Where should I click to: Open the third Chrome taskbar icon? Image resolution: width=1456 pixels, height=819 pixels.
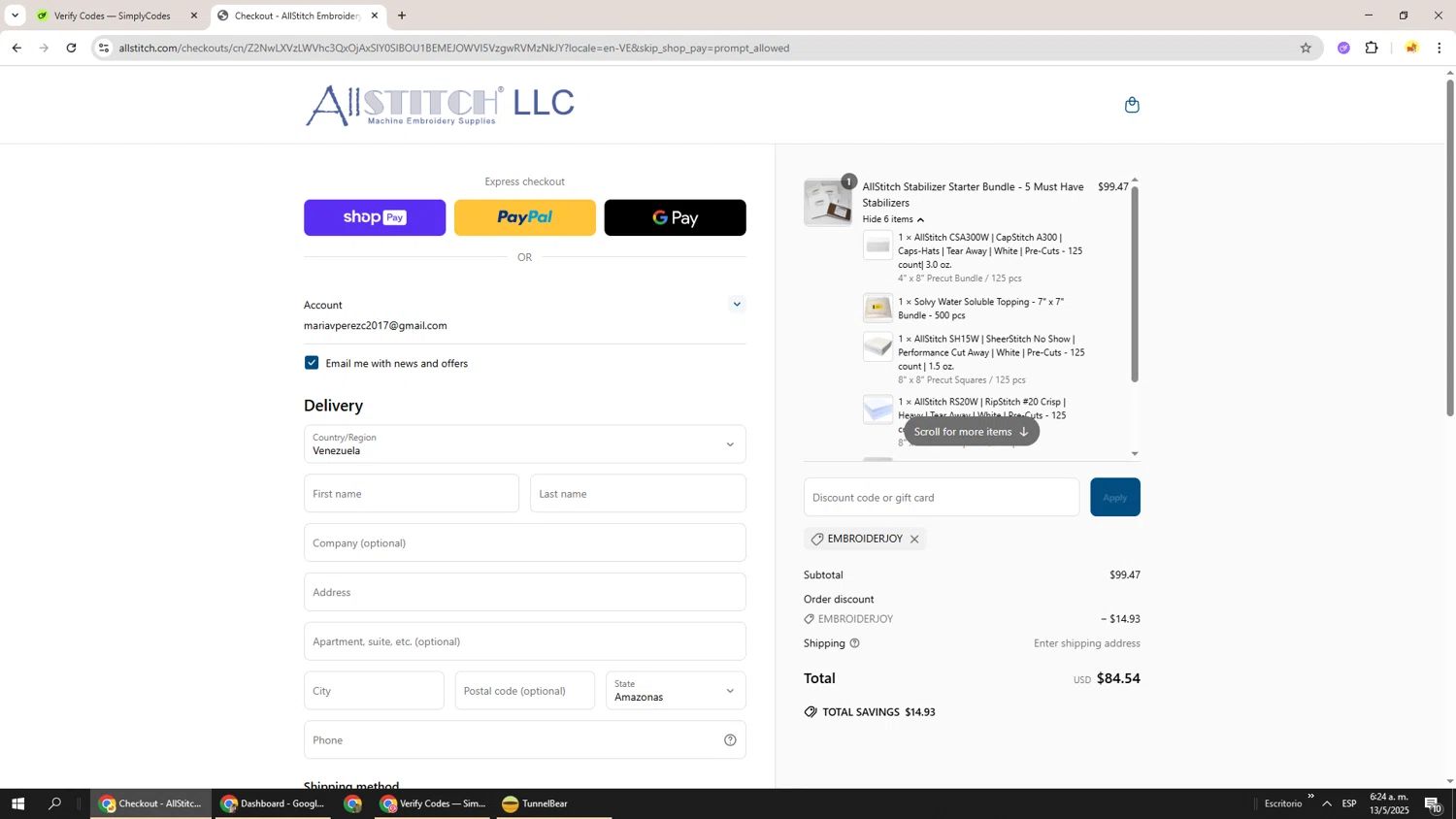pos(352,803)
